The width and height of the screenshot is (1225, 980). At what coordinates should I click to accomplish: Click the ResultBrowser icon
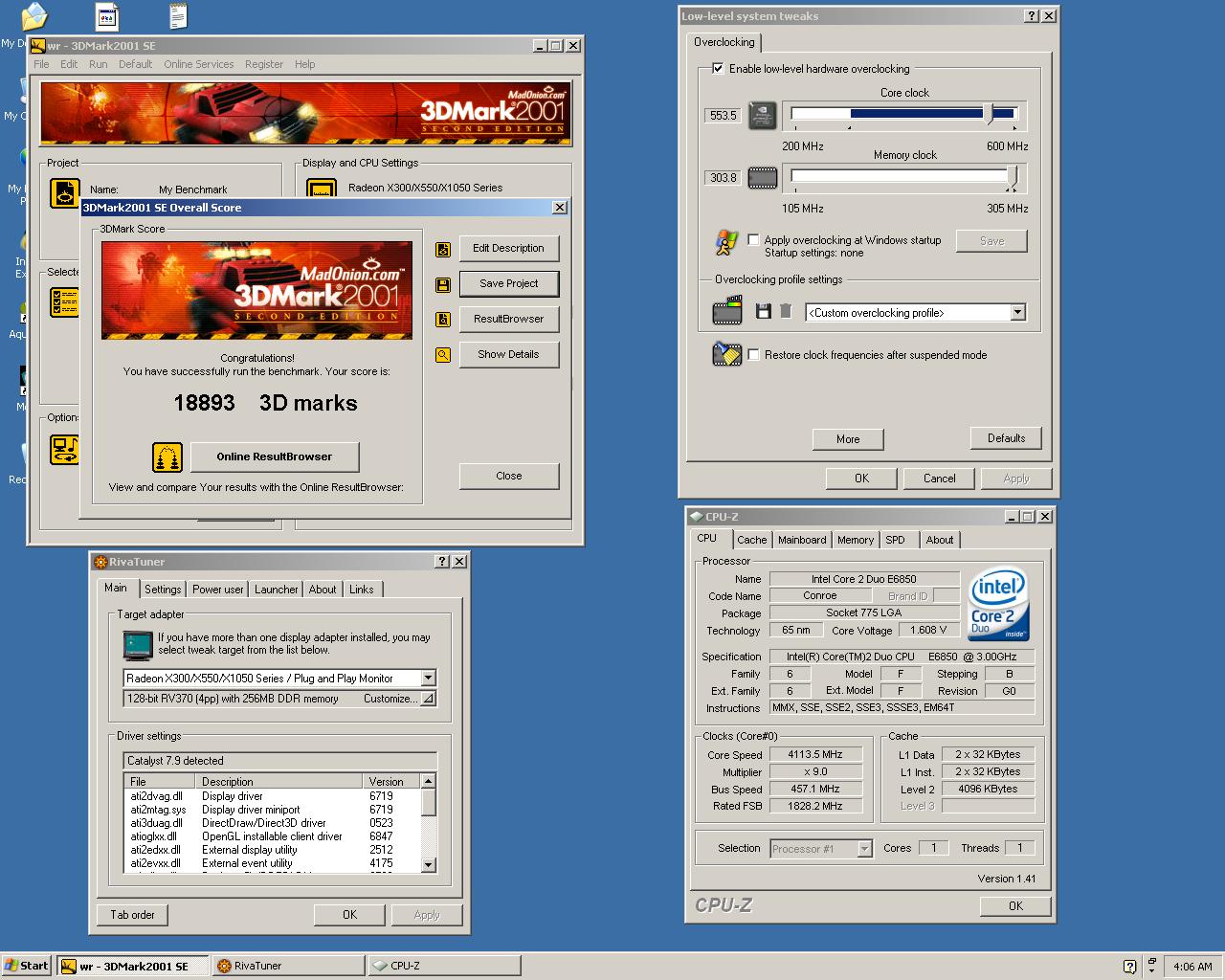[443, 320]
